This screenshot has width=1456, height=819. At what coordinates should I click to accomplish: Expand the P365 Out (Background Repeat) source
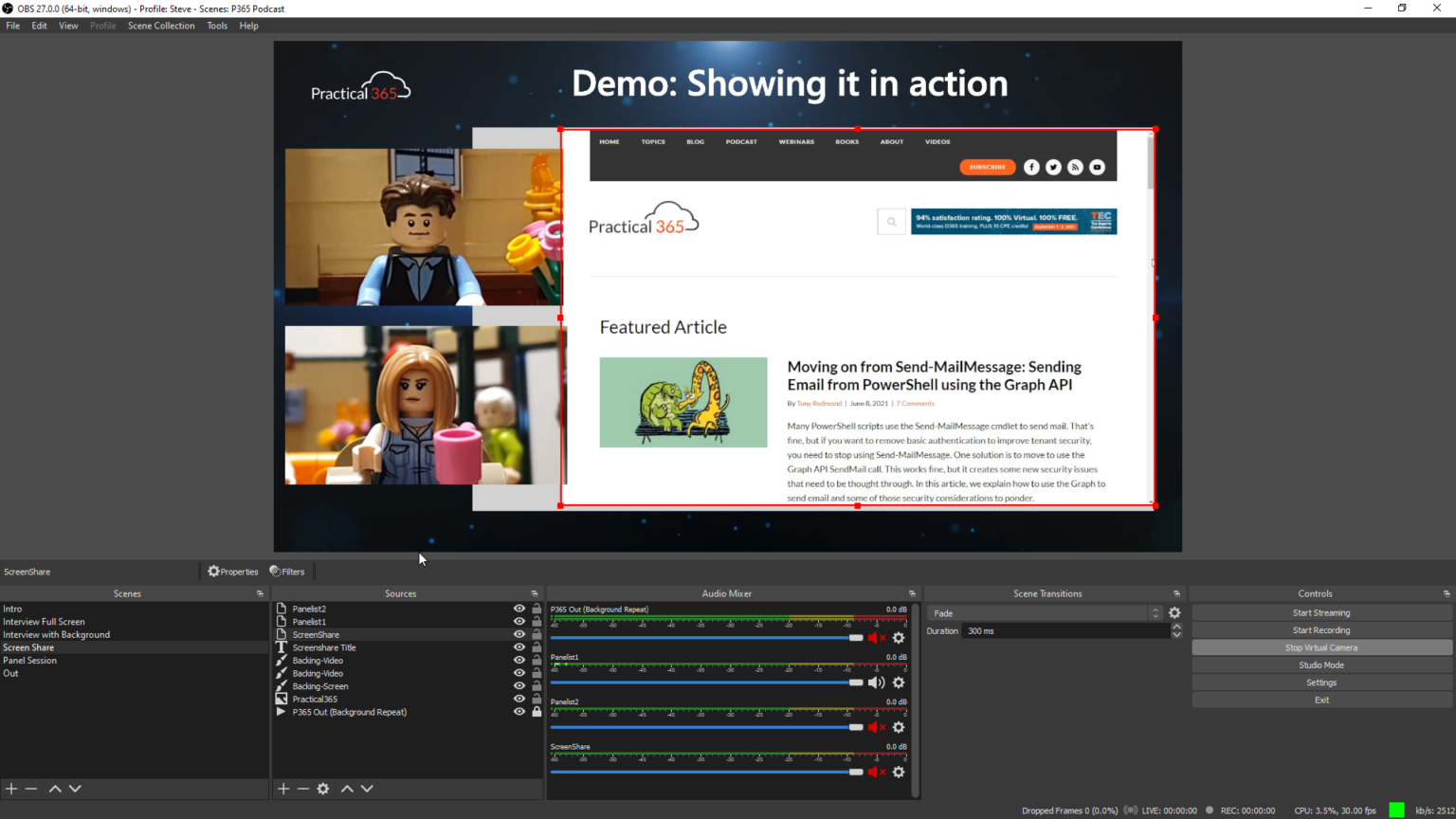click(x=282, y=712)
